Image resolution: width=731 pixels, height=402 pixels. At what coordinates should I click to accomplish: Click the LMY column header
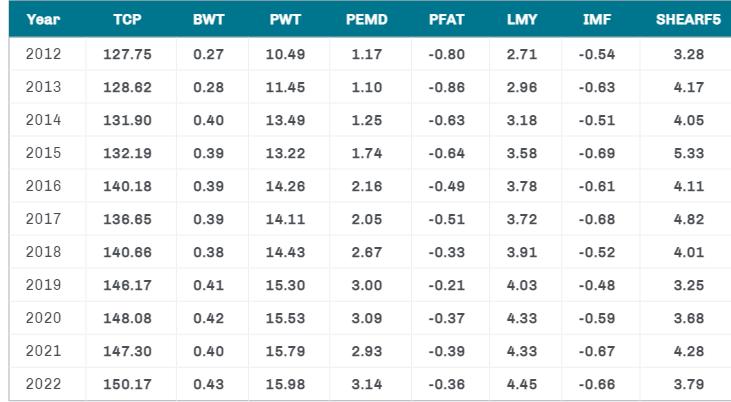522,19
